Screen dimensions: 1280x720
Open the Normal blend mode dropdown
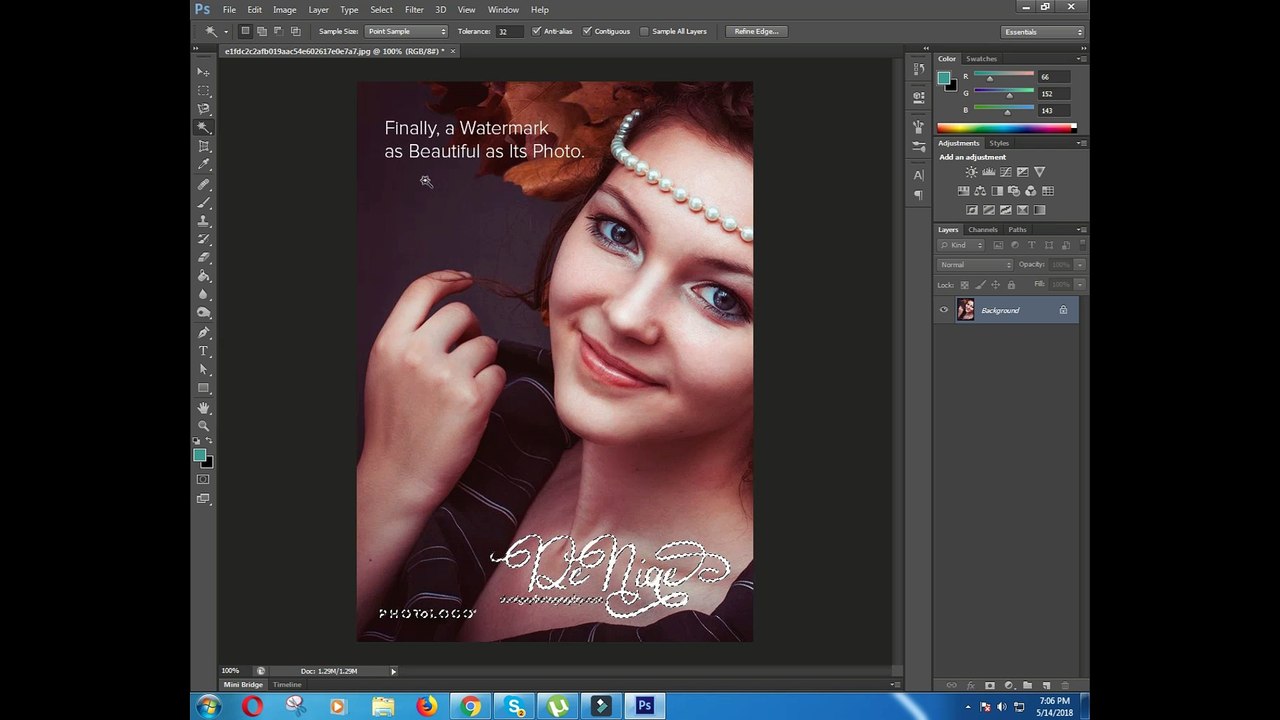975,265
